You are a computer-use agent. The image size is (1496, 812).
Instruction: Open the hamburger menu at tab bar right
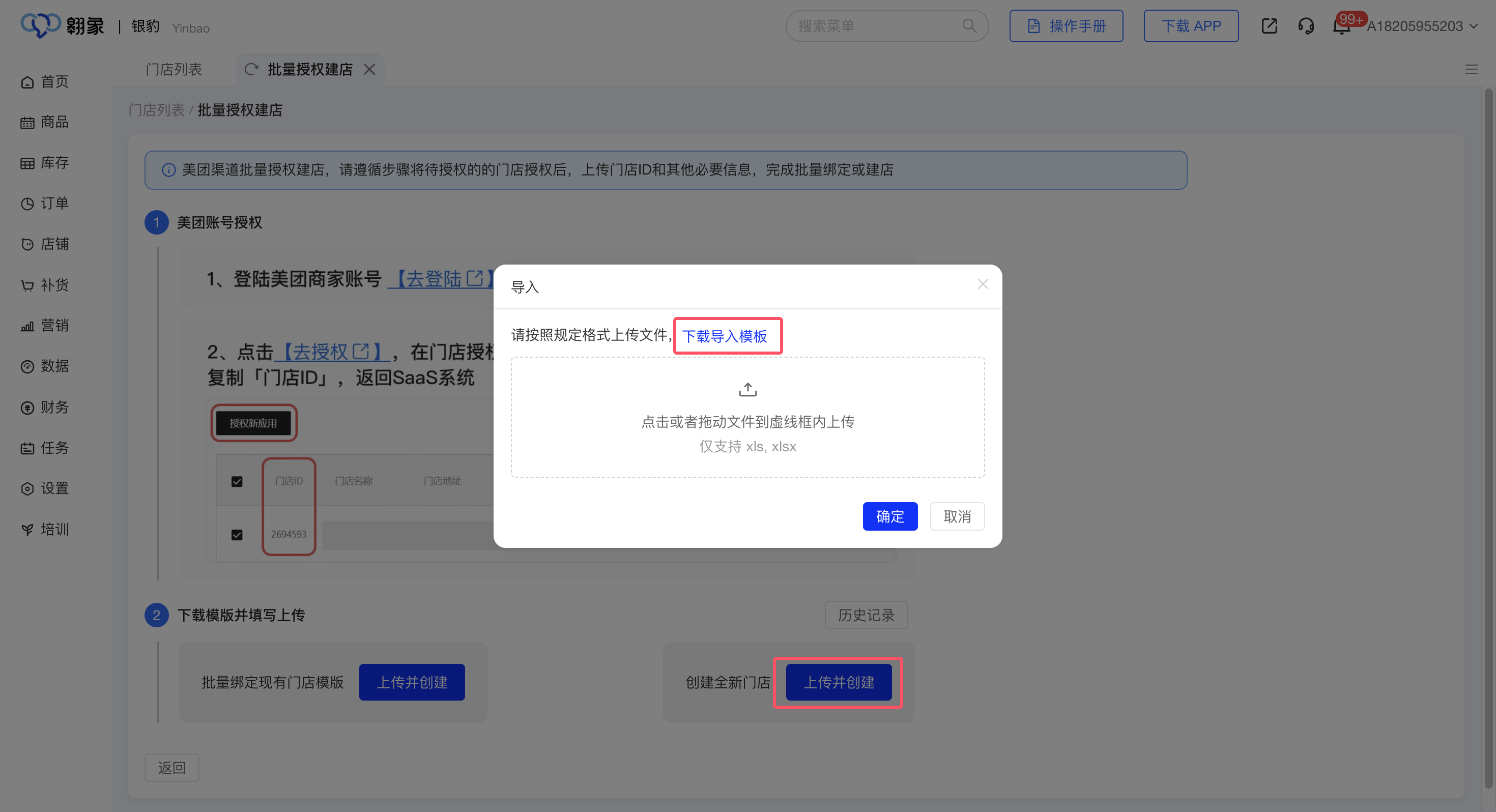1471,70
